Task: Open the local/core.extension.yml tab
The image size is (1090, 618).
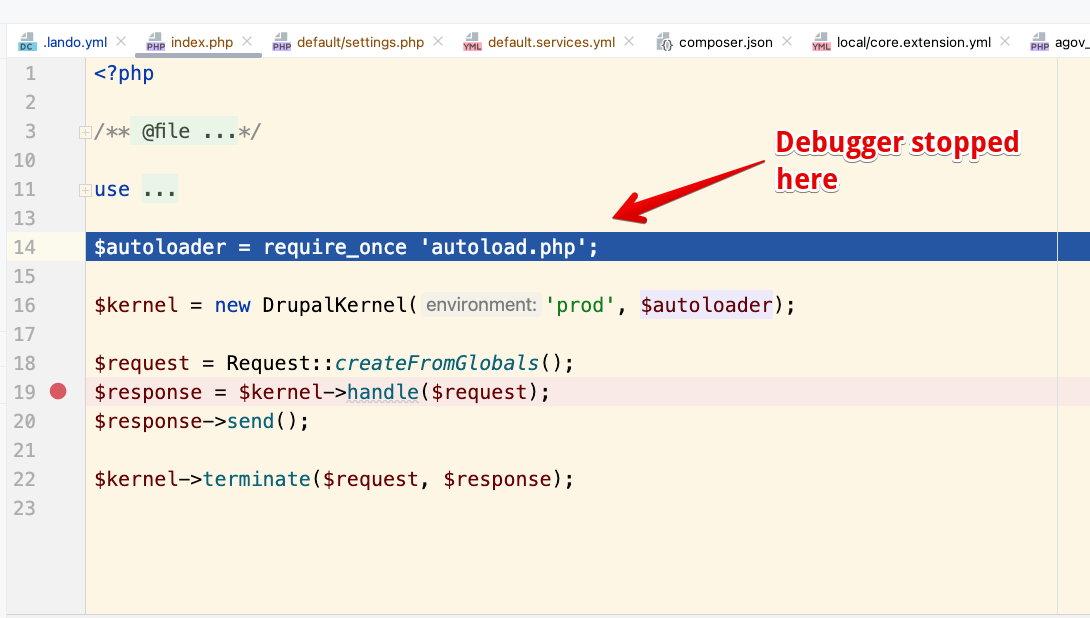Action: point(913,42)
